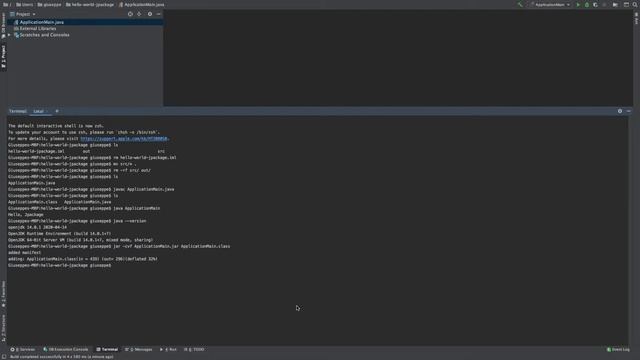Viewport: 640px width, 360px height.
Task: Click the expand/collapse all icon in Project panel
Action: (139, 14)
